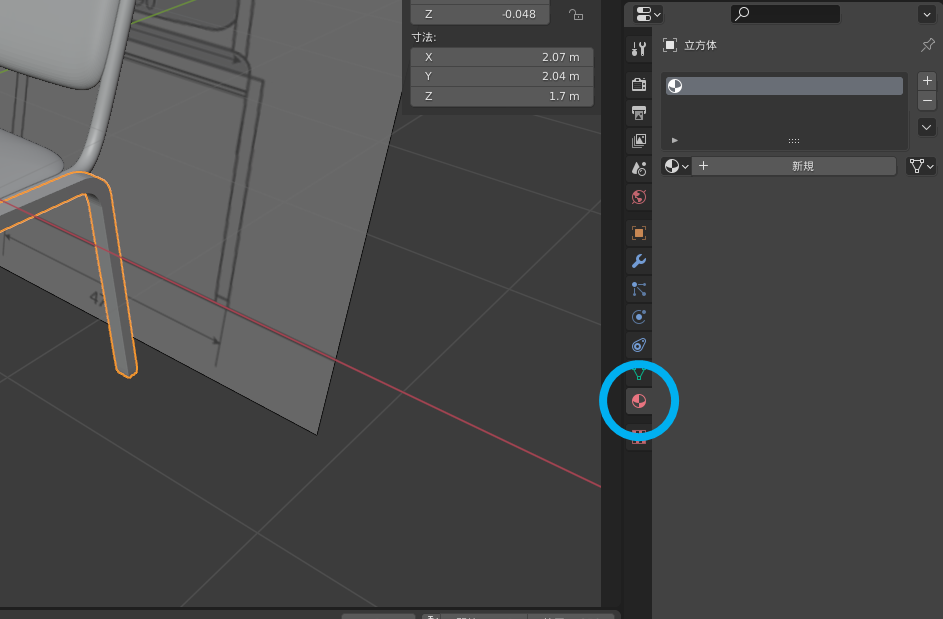Open the Texture properties tab

[639, 437]
